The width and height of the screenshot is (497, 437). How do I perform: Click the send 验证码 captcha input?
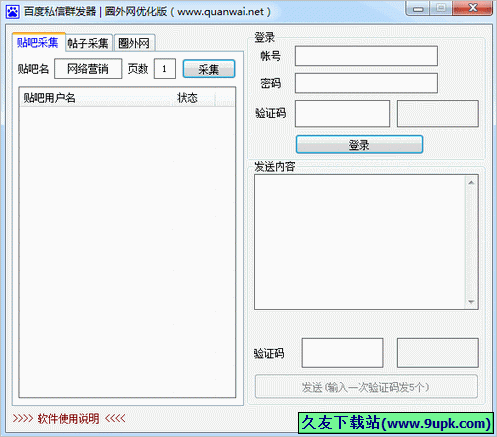(342, 353)
